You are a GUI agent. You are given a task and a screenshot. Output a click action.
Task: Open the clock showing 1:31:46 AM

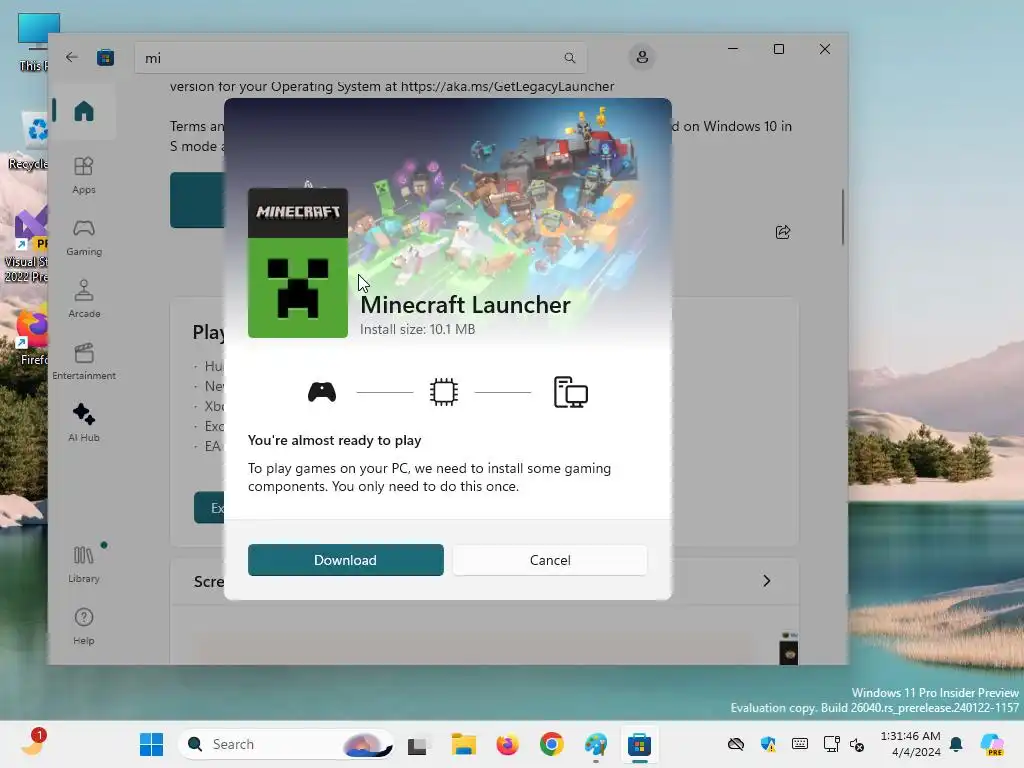pos(910,744)
